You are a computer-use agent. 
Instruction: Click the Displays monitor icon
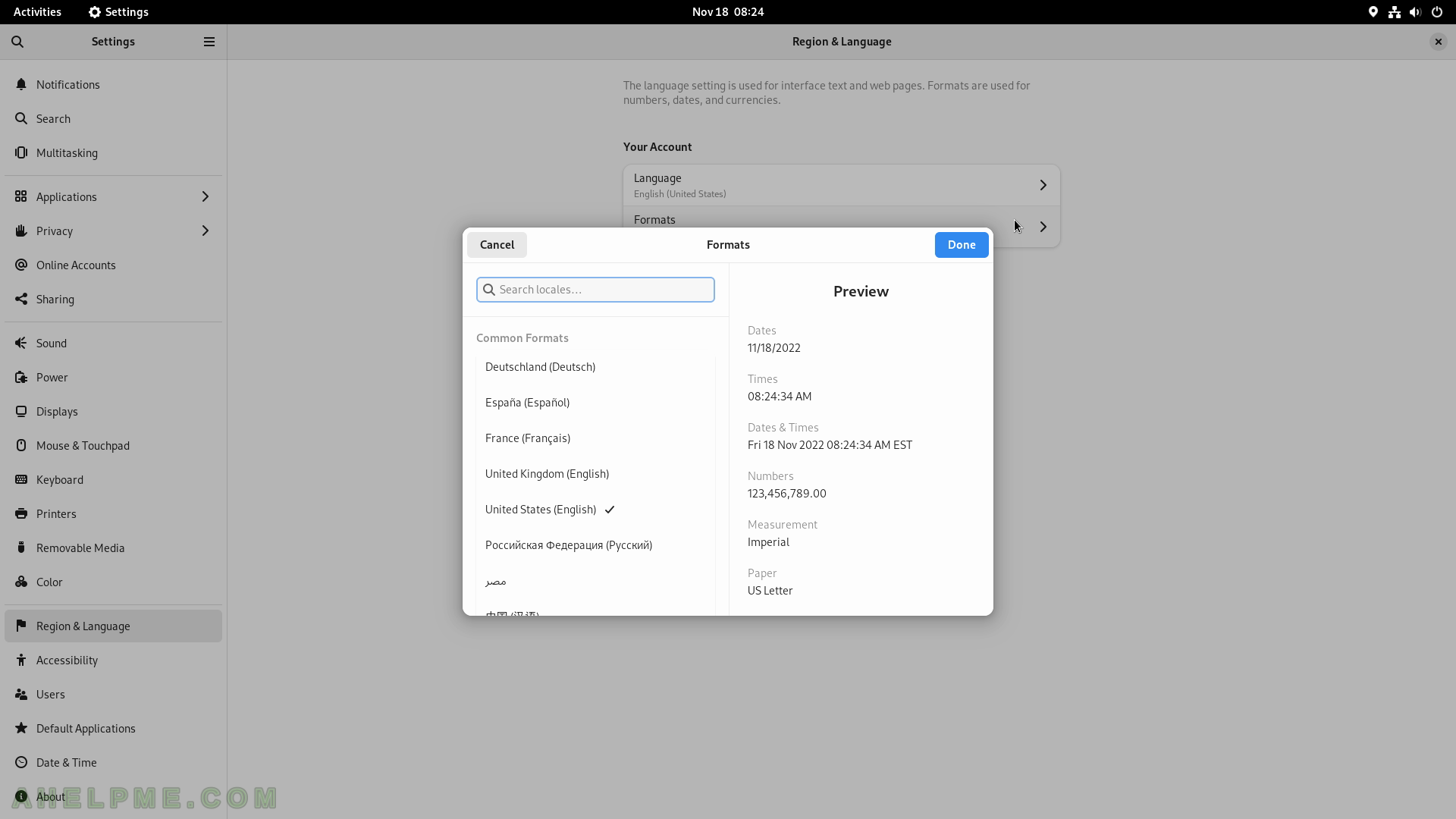(x=21, y=411)
